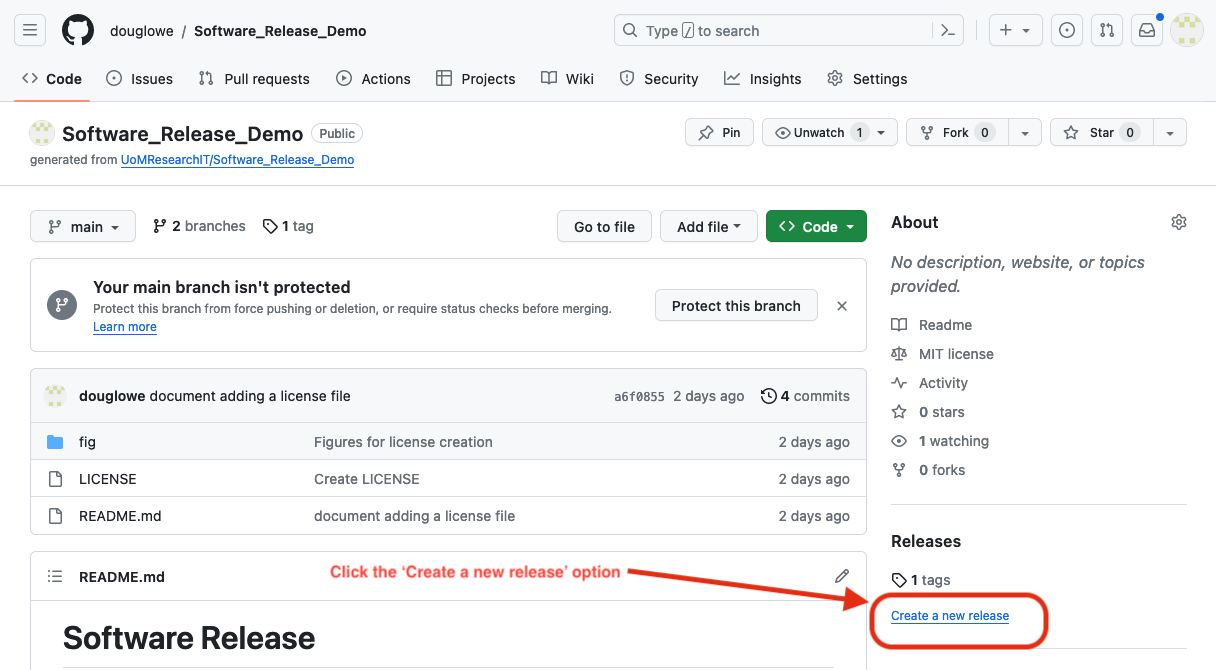Open the hamburger navigation menu
The image size is (1216, 670).
(30, 31)
